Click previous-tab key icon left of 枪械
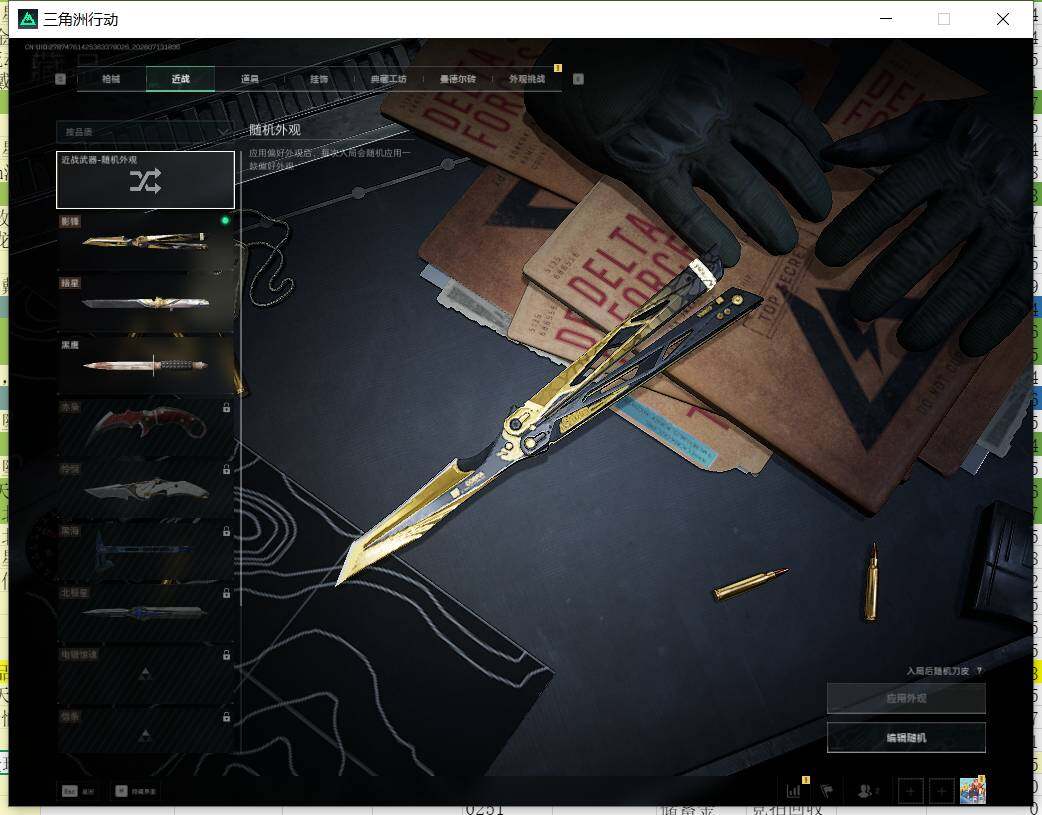 (60, 79)
